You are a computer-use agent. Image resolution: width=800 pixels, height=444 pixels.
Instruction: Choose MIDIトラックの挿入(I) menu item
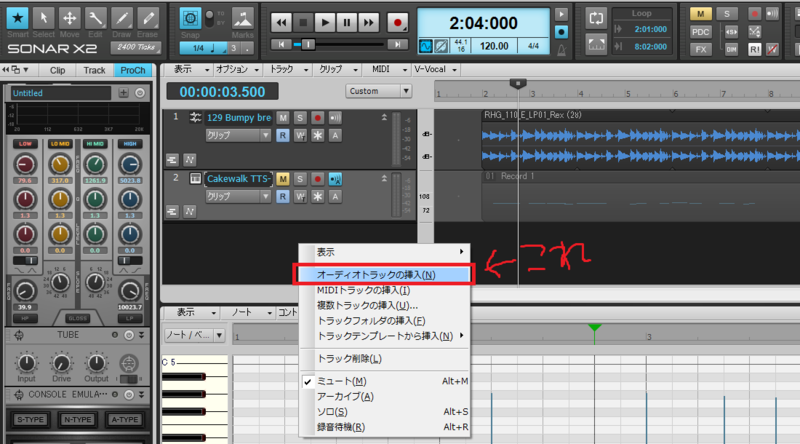click(x=384, y=290)
